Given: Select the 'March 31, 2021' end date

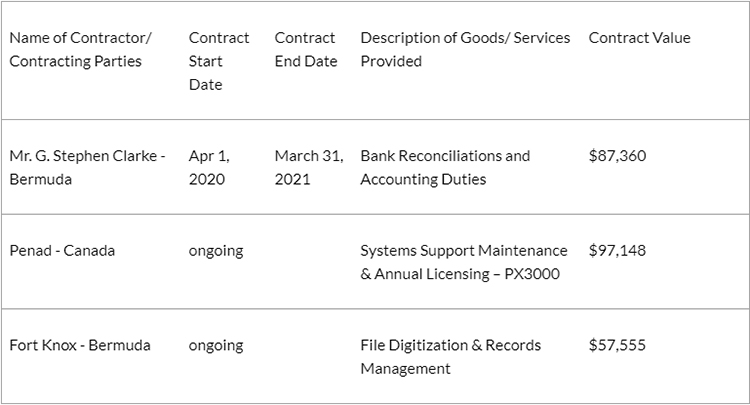Looking at the screenshot, I should (308, 168).
